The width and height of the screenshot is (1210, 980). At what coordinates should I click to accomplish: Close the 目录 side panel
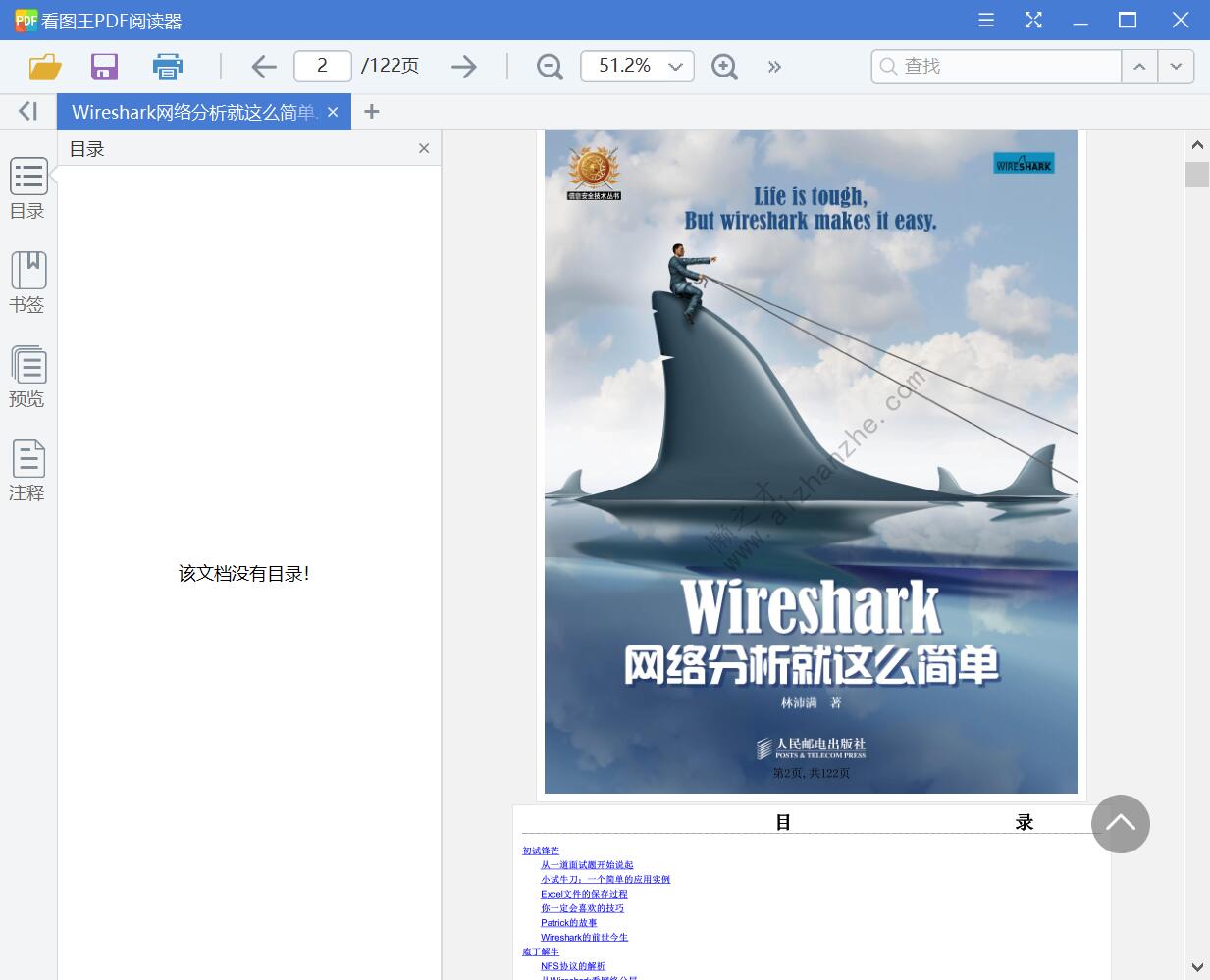coord(424,148)
